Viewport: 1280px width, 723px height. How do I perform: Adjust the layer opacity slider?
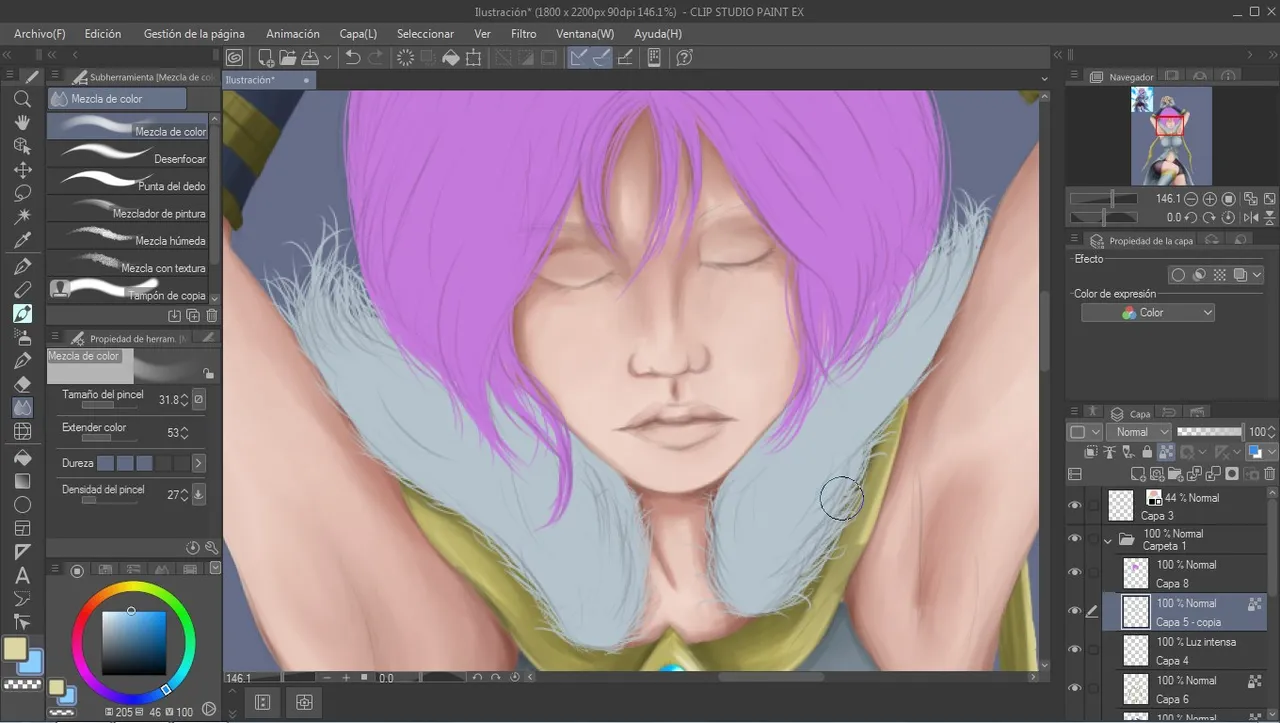[x=1210, y=432]
